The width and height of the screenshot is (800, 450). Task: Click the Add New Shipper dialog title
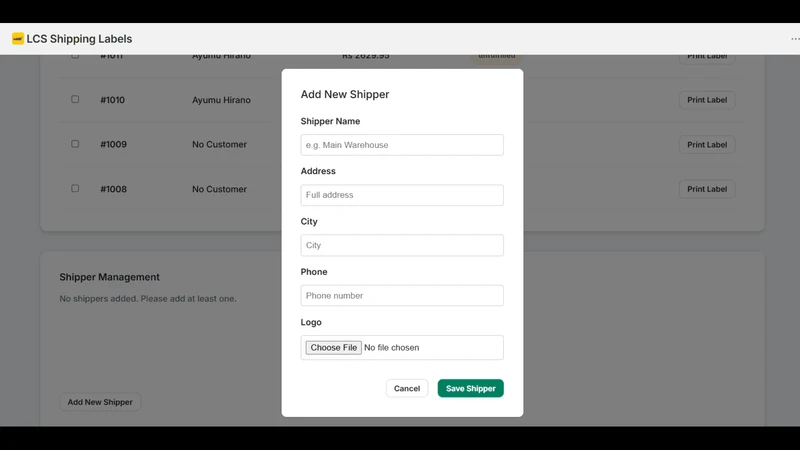click(345, 94)
